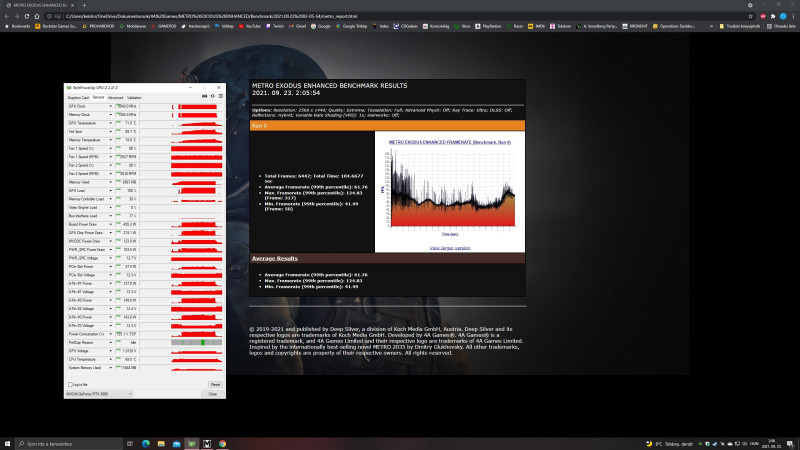Click the benchmark framerate graph thumbnail

(449, 190)
